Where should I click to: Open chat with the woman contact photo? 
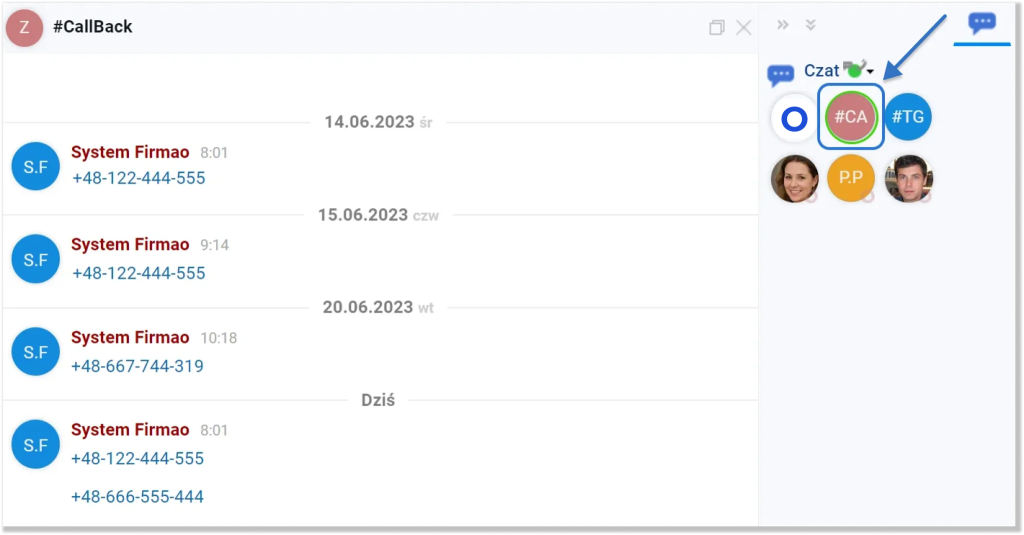pyautogui.click(x=794, y=179)
